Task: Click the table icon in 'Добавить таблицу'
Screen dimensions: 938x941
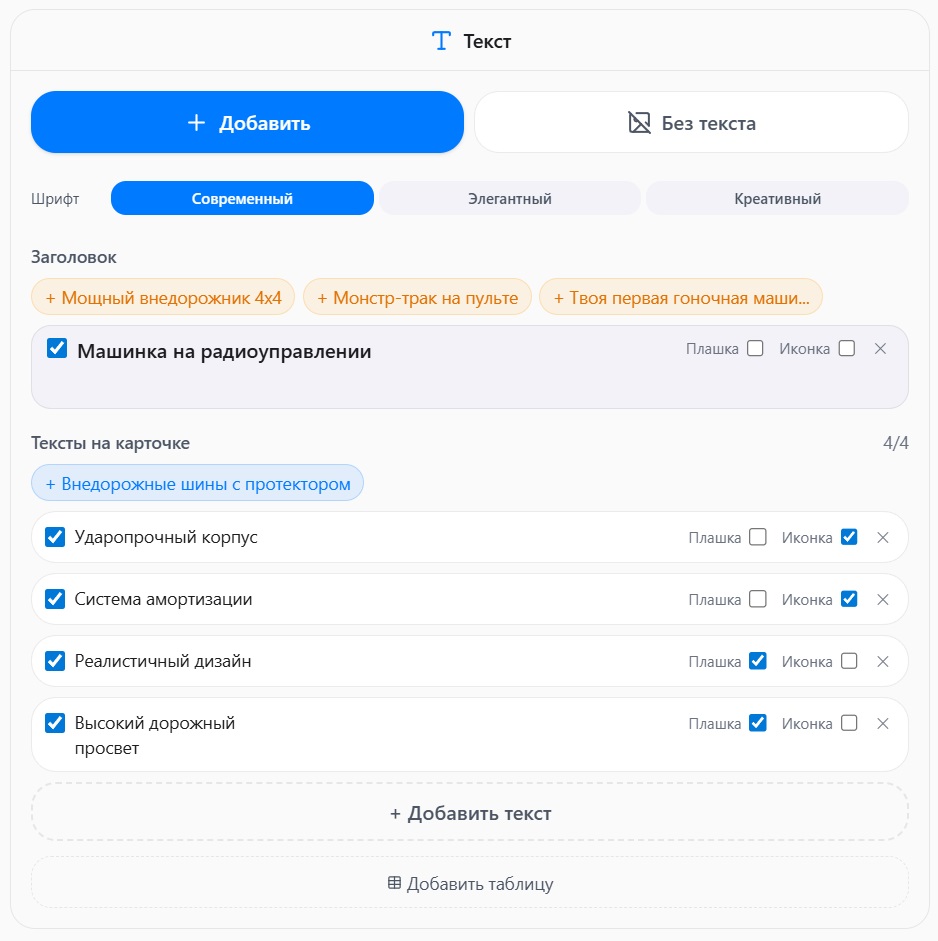Action: 394,884
